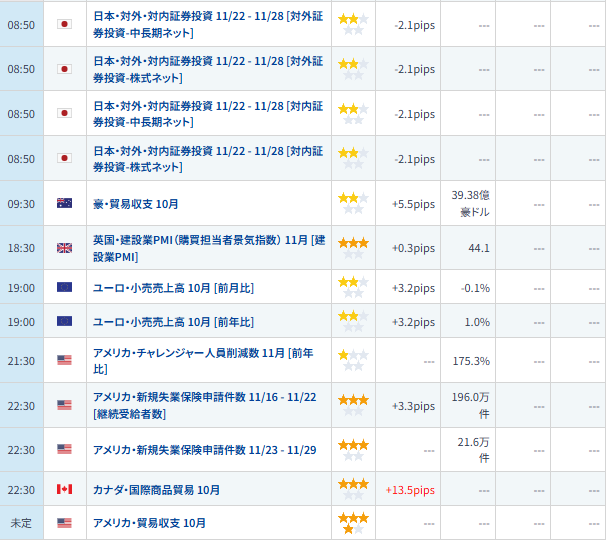Image resolution: width=611 pixels, height=541 pixels.
Task: Open the 対内証券投資-株式ネット event link
Action: (208, 159)
